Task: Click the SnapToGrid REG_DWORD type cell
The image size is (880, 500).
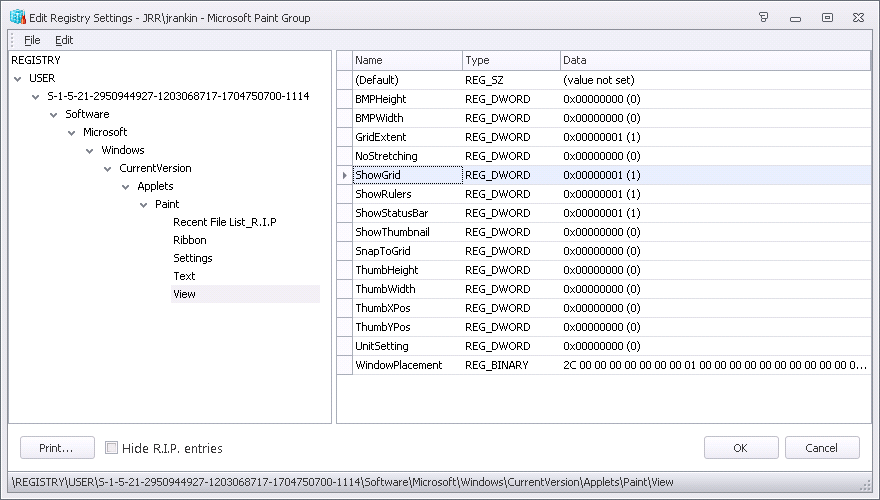Action: [511, 251]
